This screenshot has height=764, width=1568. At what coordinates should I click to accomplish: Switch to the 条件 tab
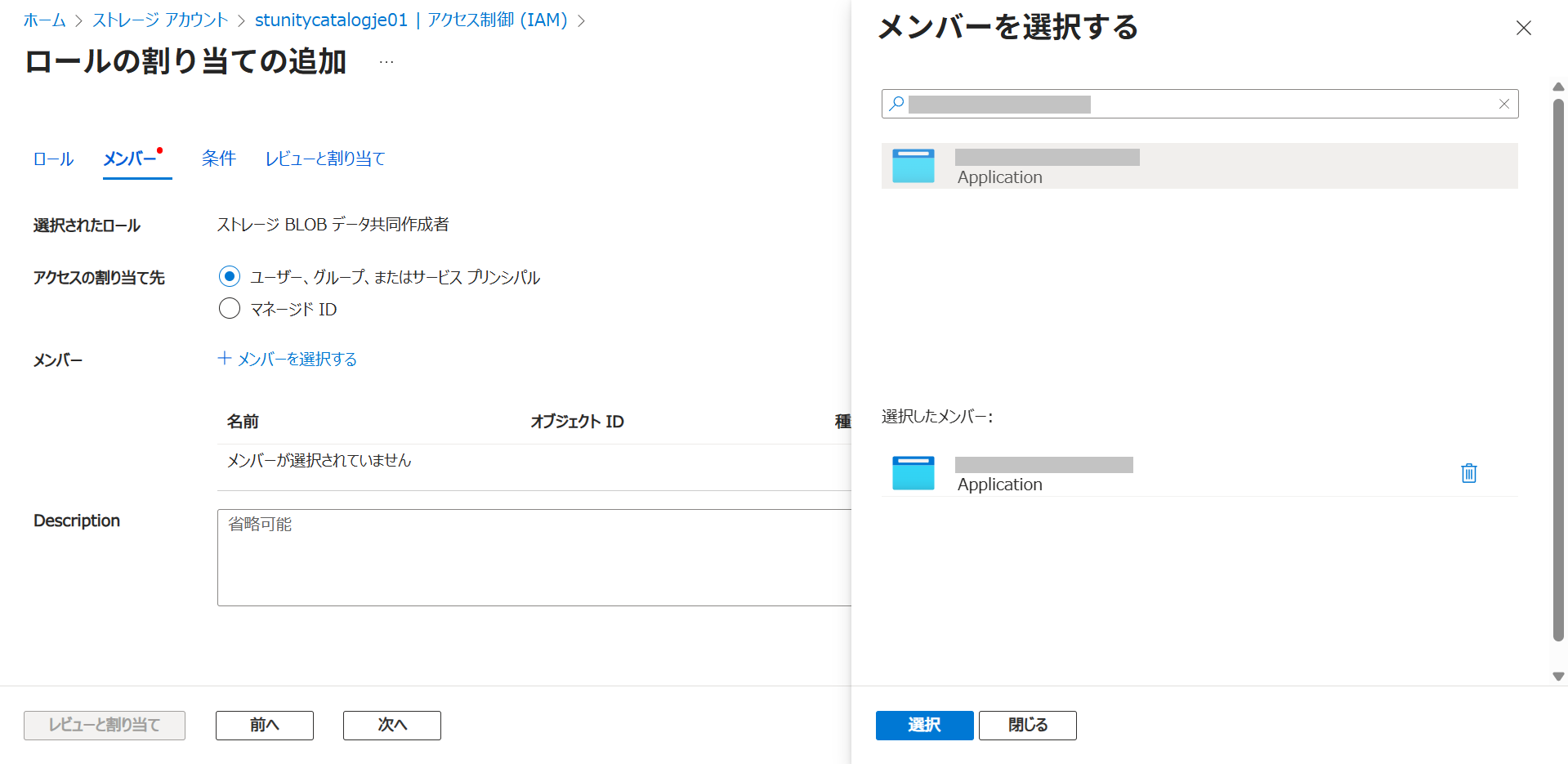(218, 159)
